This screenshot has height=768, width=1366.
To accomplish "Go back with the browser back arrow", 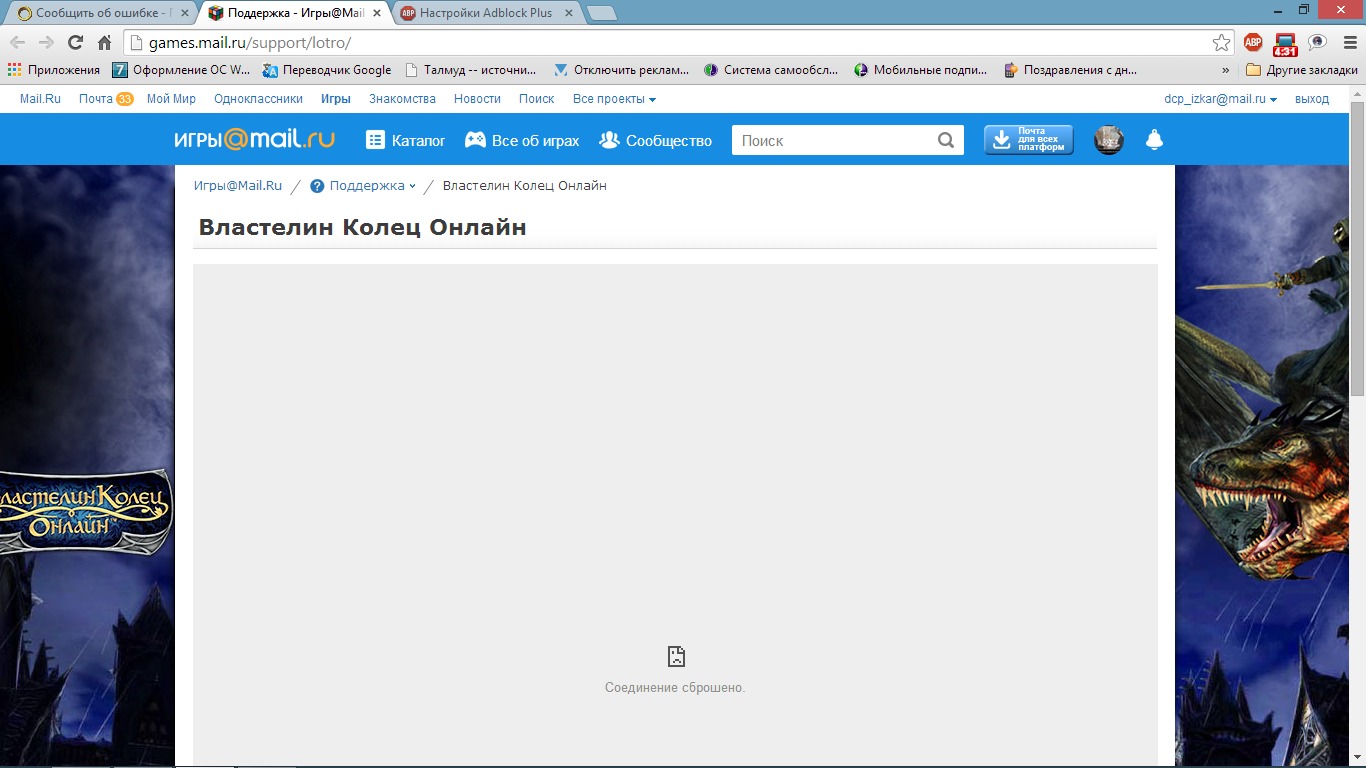I will [17, 43].
